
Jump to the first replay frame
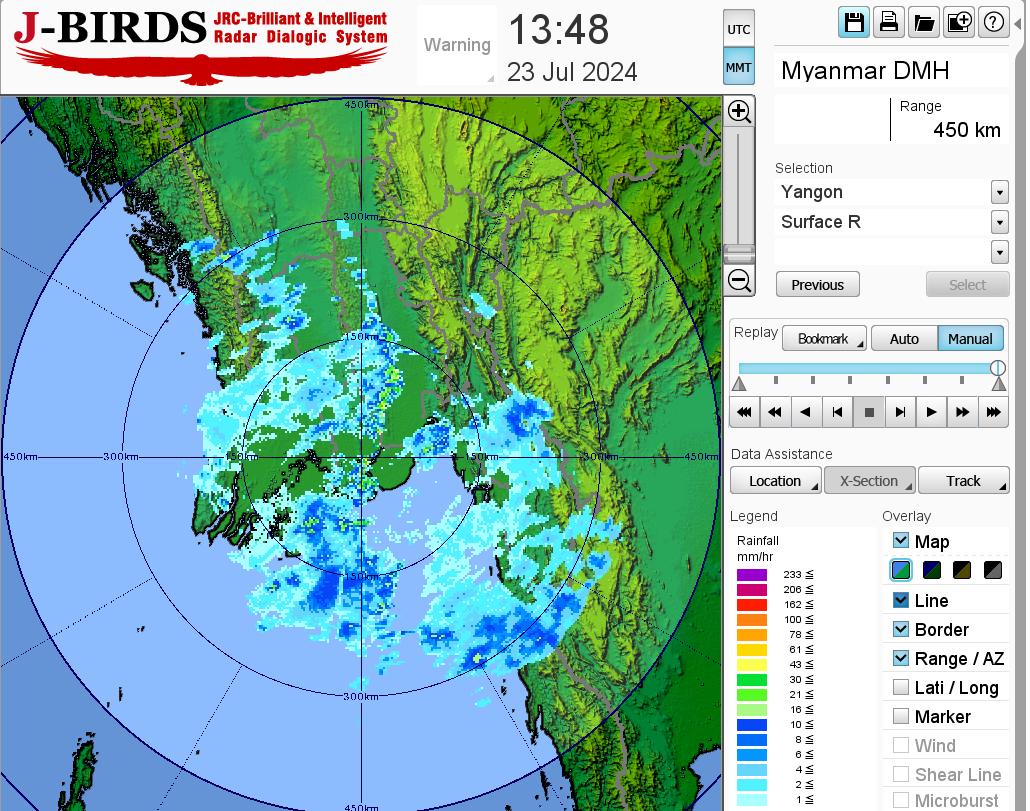click(744, 412)
